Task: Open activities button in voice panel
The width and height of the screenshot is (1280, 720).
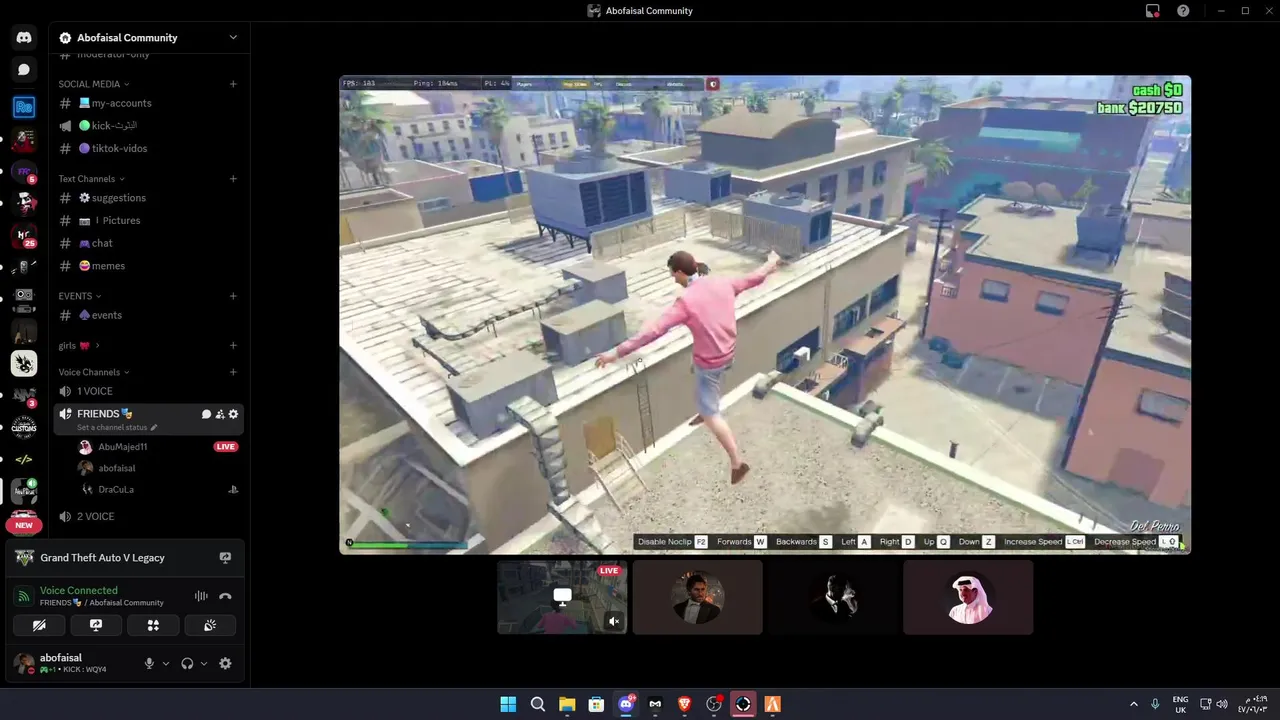Action: [153, 625]
